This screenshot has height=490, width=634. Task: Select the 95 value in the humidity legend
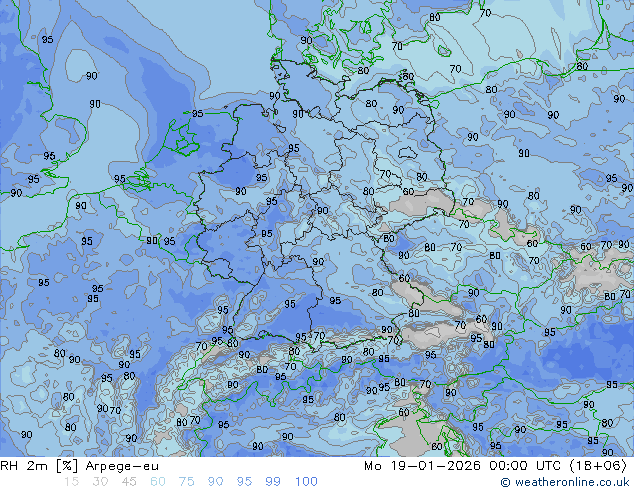coord(244,482)
